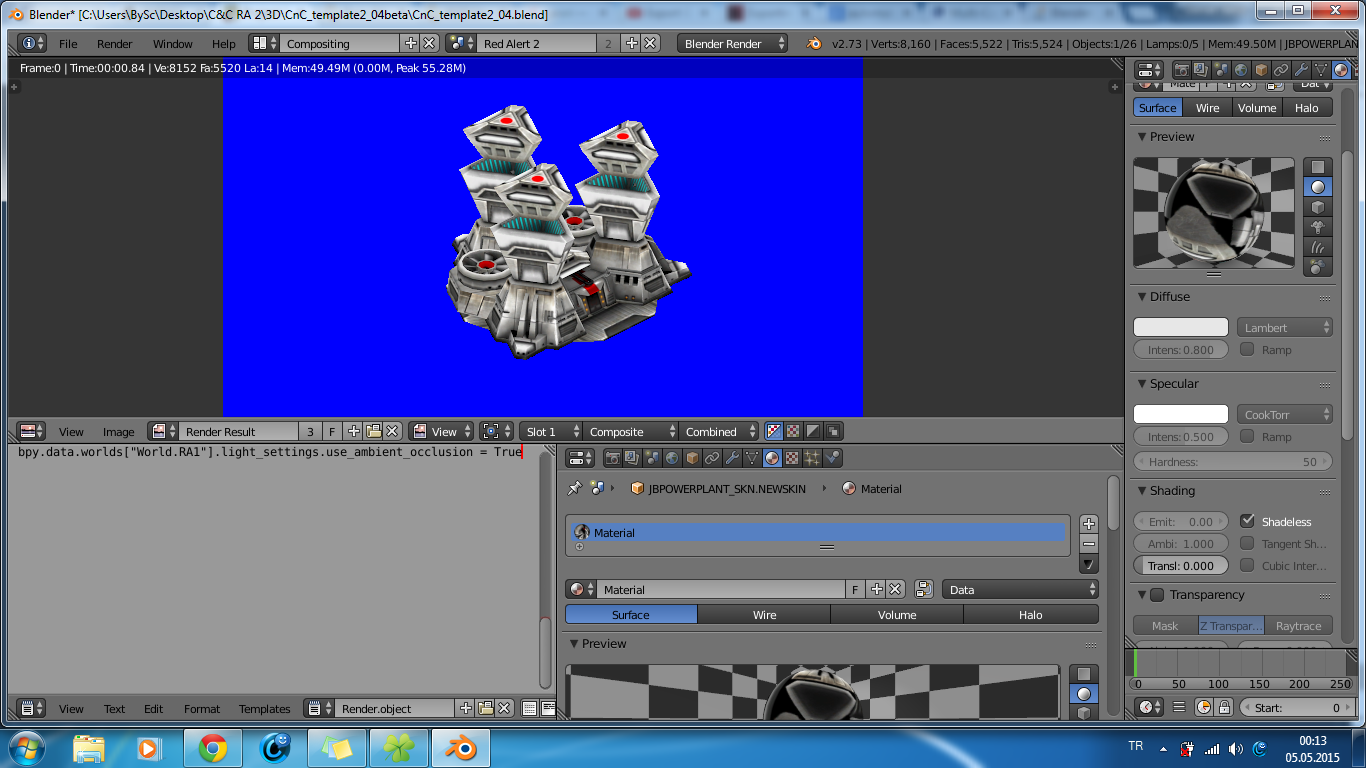Open the Composite layer dropdown
The height and width of the screenshot is (768, 1366).
point(631,432)
